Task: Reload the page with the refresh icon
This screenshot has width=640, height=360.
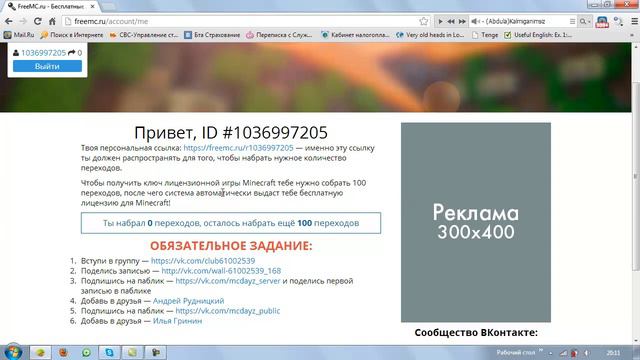Action: (38, 21)
